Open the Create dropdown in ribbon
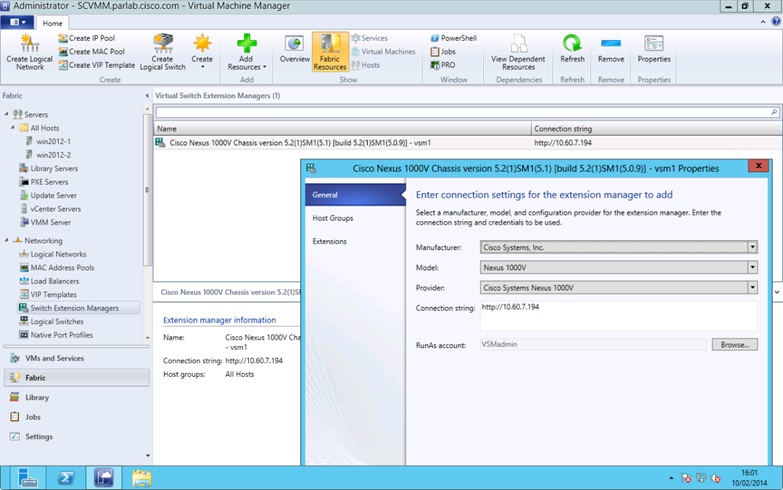783x490 pixels. [202, 52]
